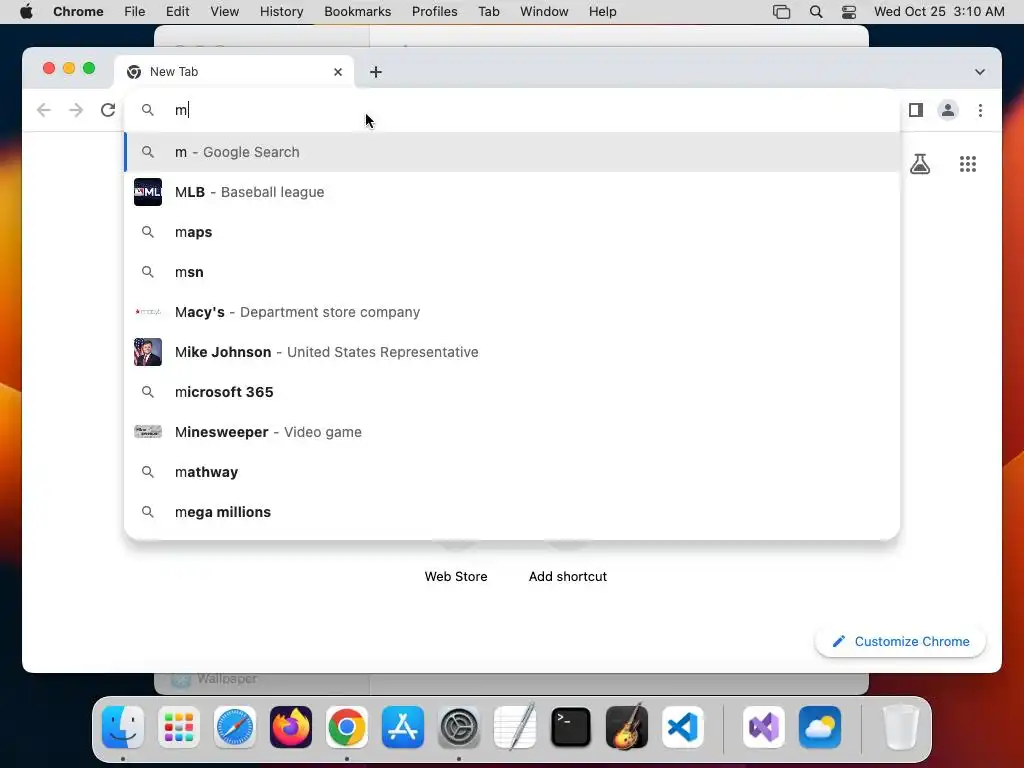Viewport: 1024px width, 768px height.
Task: Open Visual Studio from the Dock
Action: coord(764,727)
